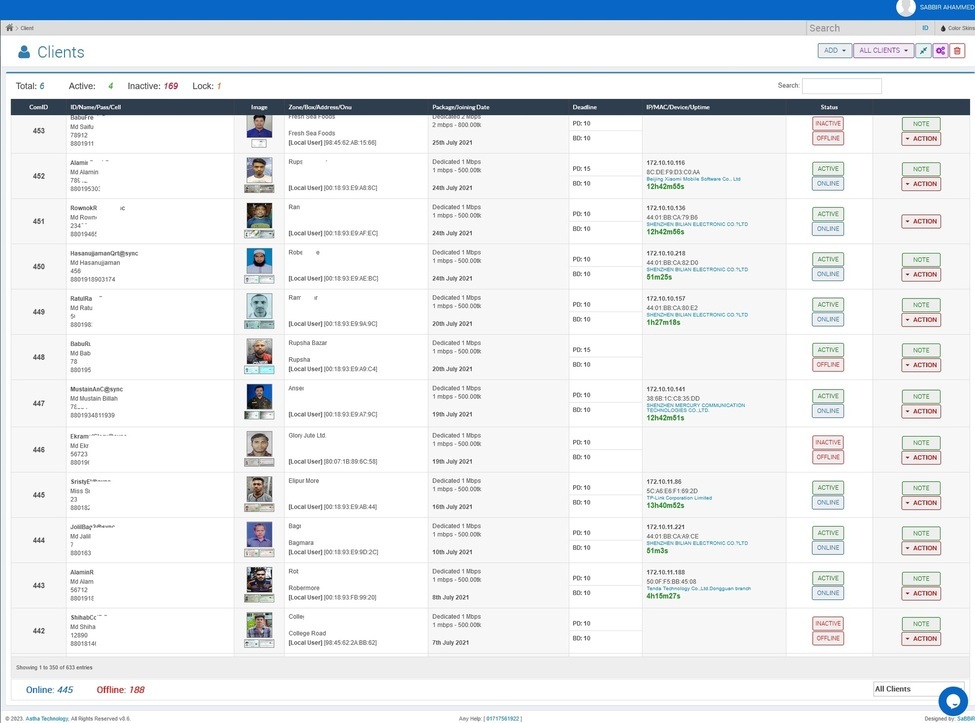Click the Color Skins droplet icon
975x723 pixels.
(942, 28)
